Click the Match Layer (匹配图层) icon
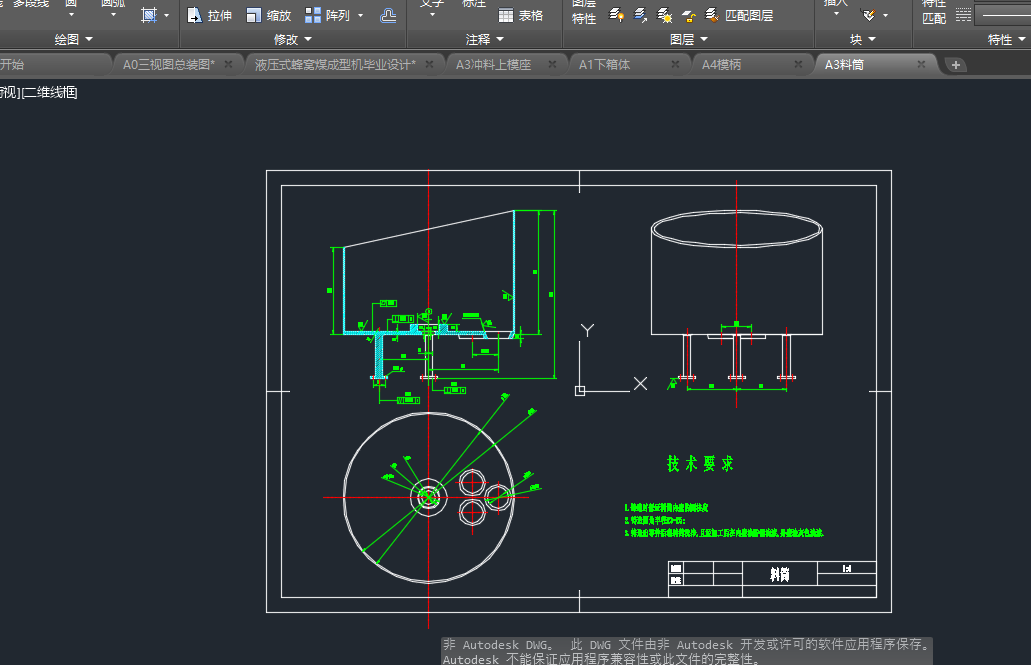Image resolution: width=1031 pixels, height=665 pixels. (x=712, y=15)
